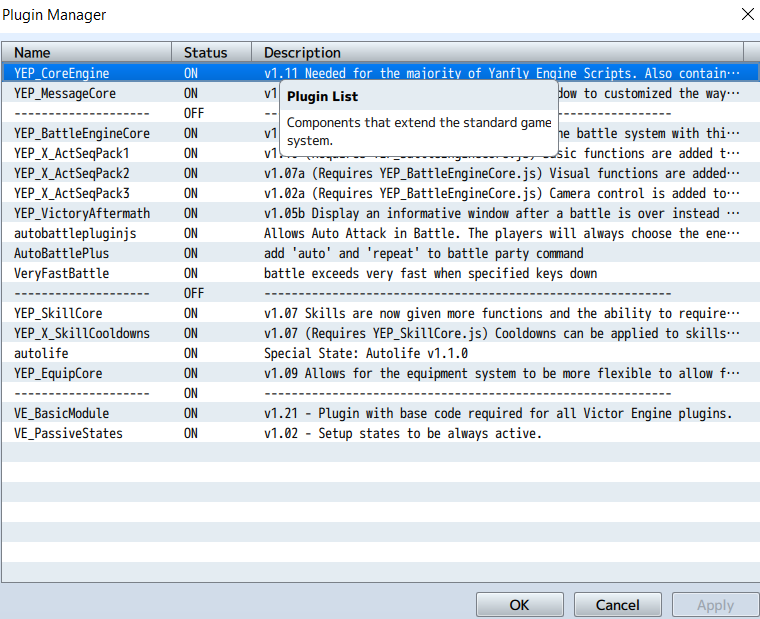Click the Apply button

tap(715, 604)
